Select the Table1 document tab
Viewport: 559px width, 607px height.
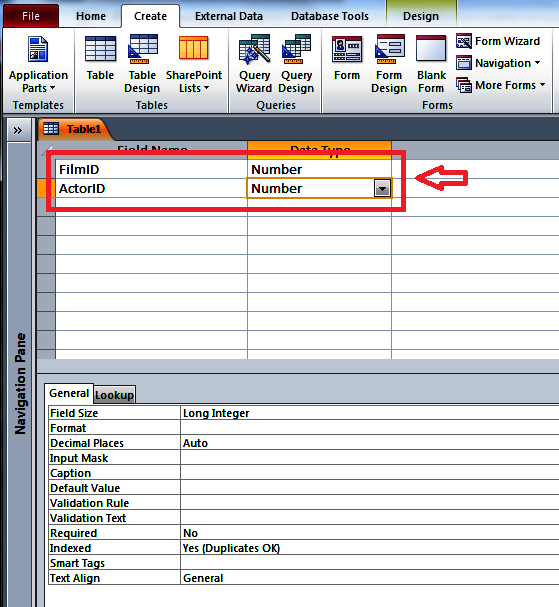[x=74, y=129]
